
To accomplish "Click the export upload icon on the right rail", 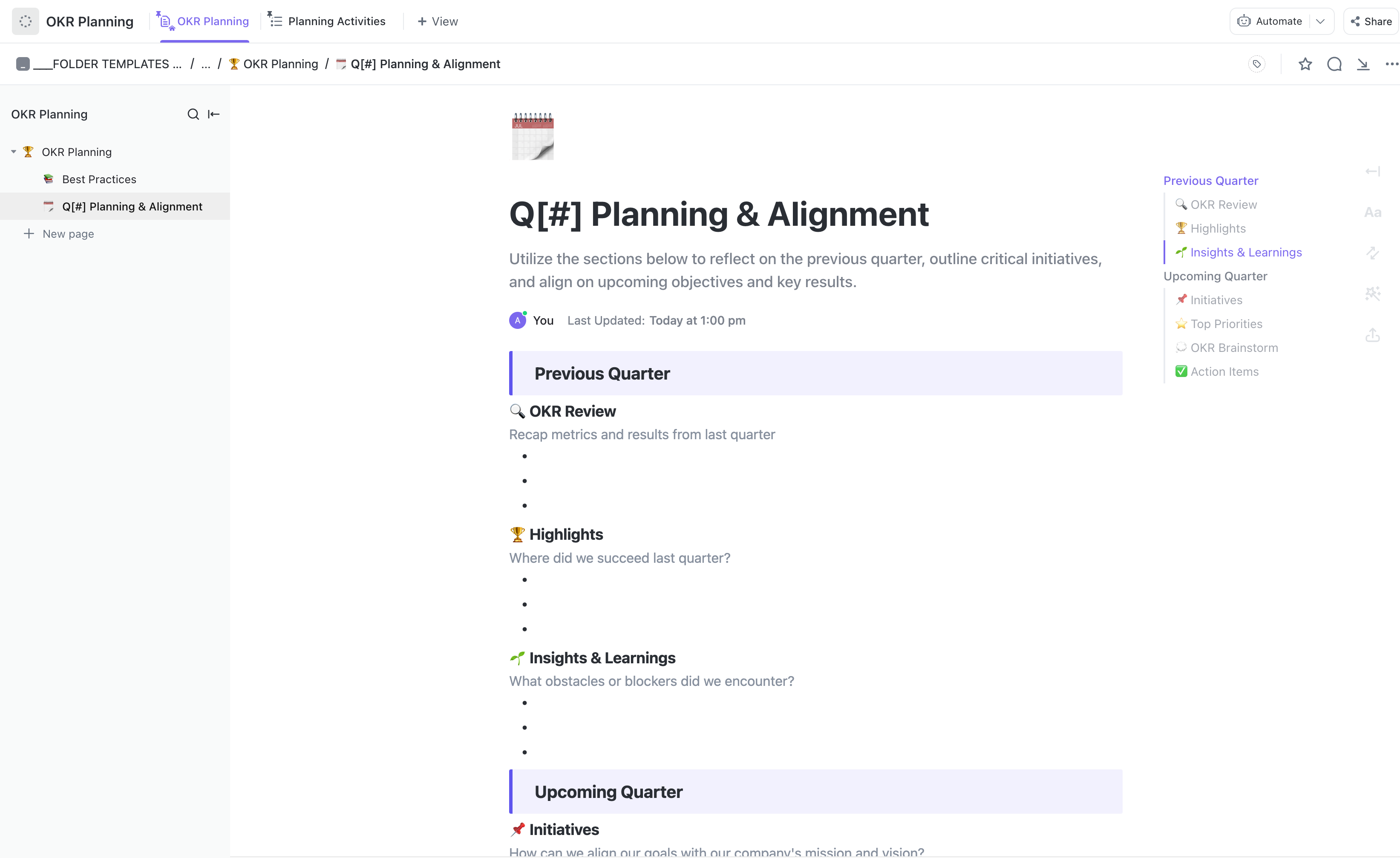I will point(1373,335).
